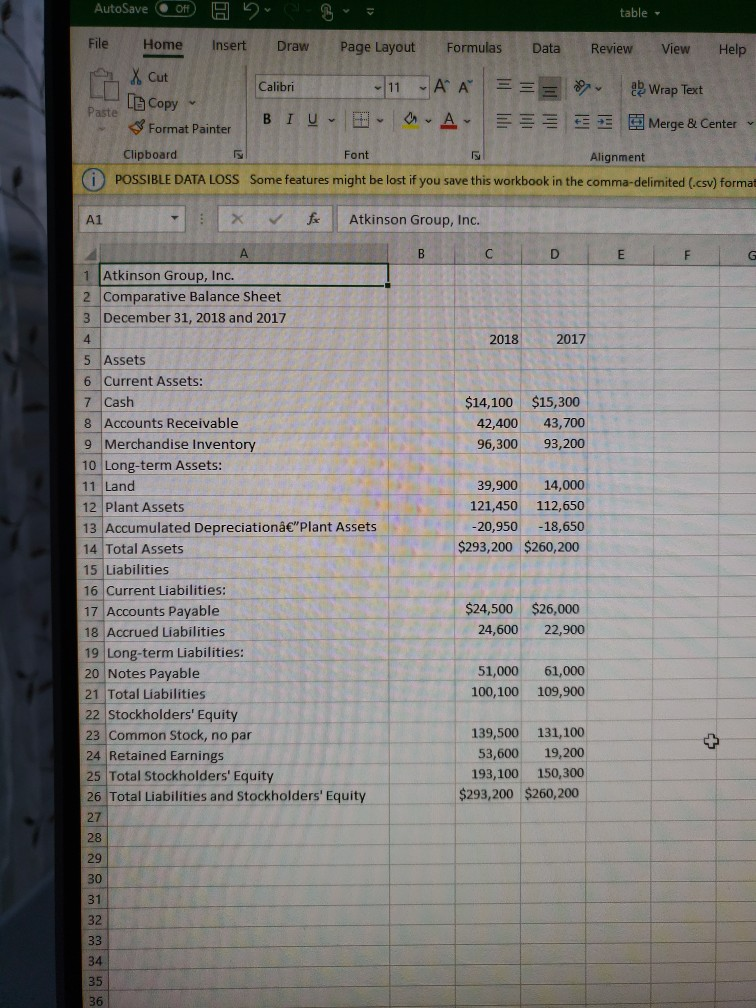
Task: Open Customize Quick Access Toolbar dropdown
Action: 370,12
